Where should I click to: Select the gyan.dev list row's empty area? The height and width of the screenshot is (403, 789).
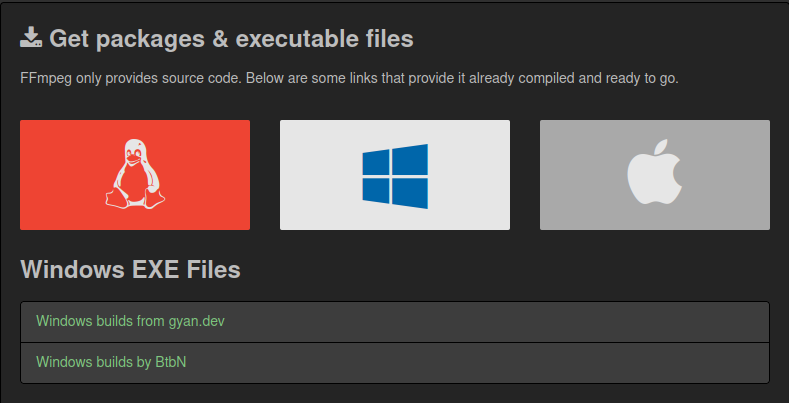496,322
